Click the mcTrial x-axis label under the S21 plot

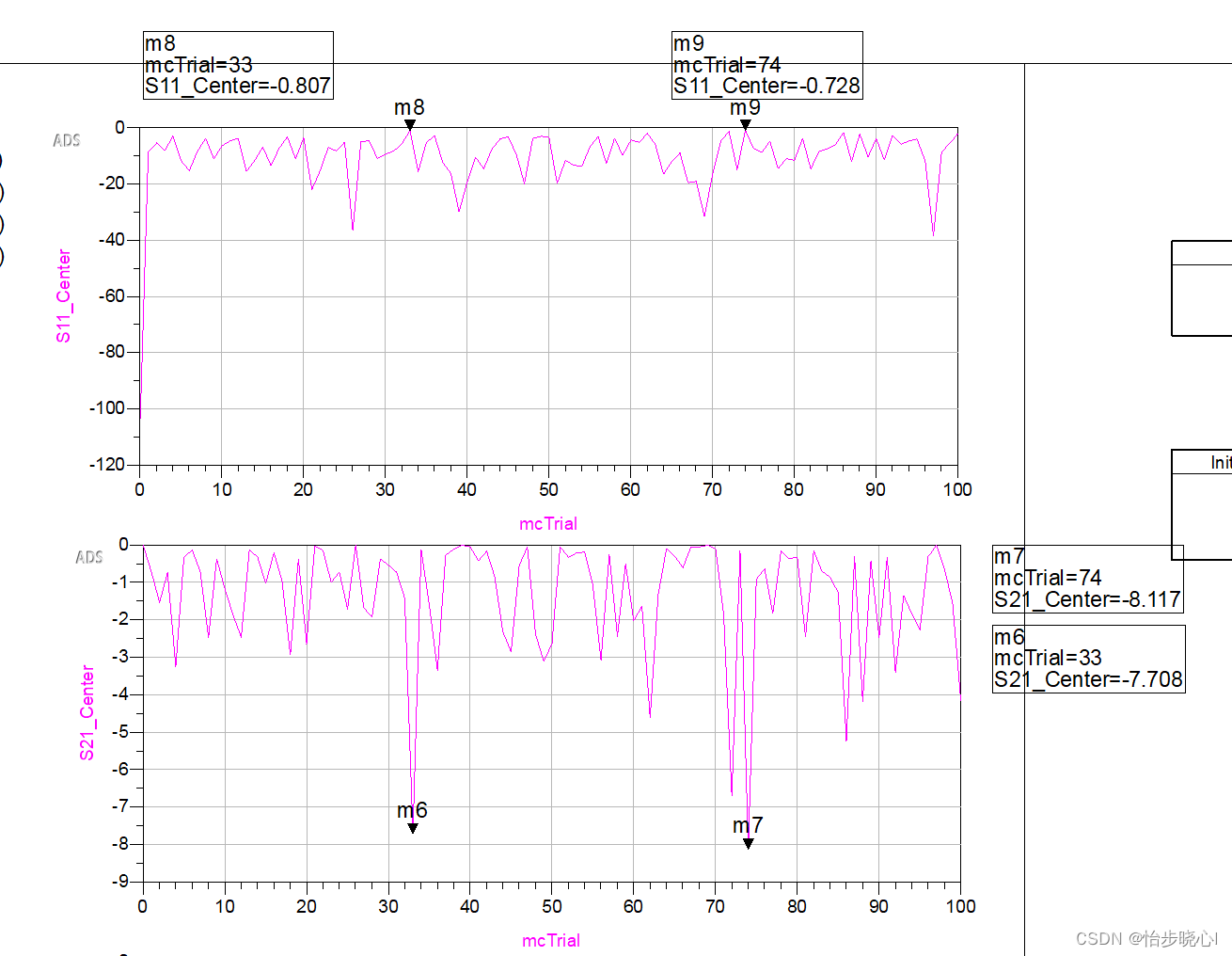point(551,940)
